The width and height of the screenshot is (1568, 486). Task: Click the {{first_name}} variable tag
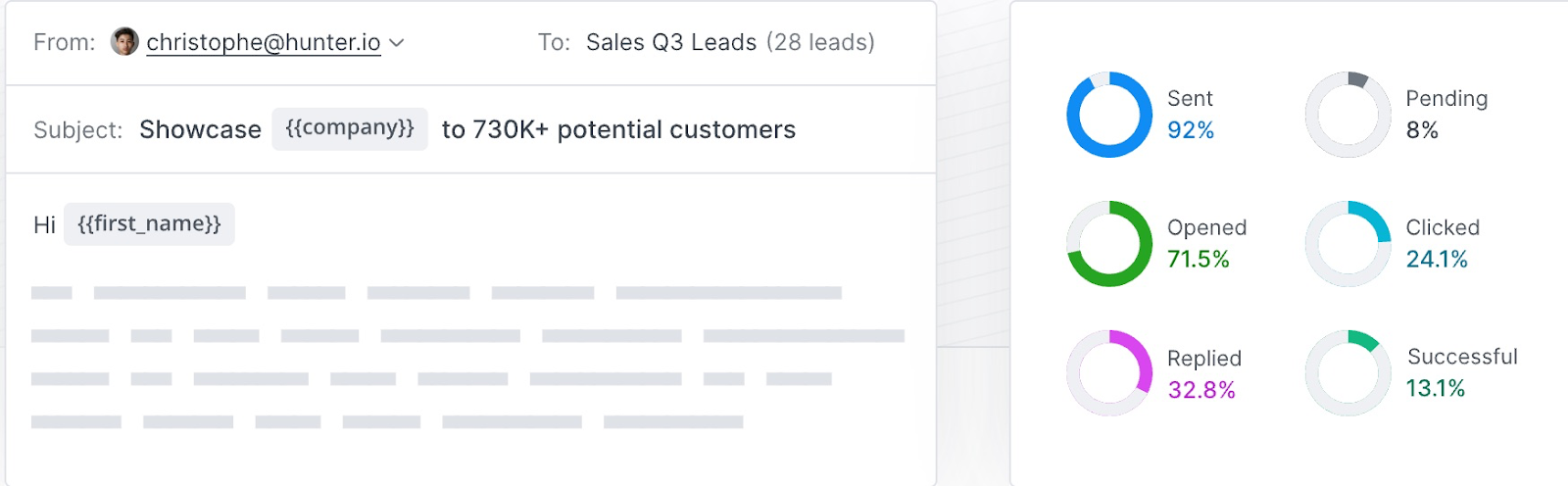coord(149,223)
